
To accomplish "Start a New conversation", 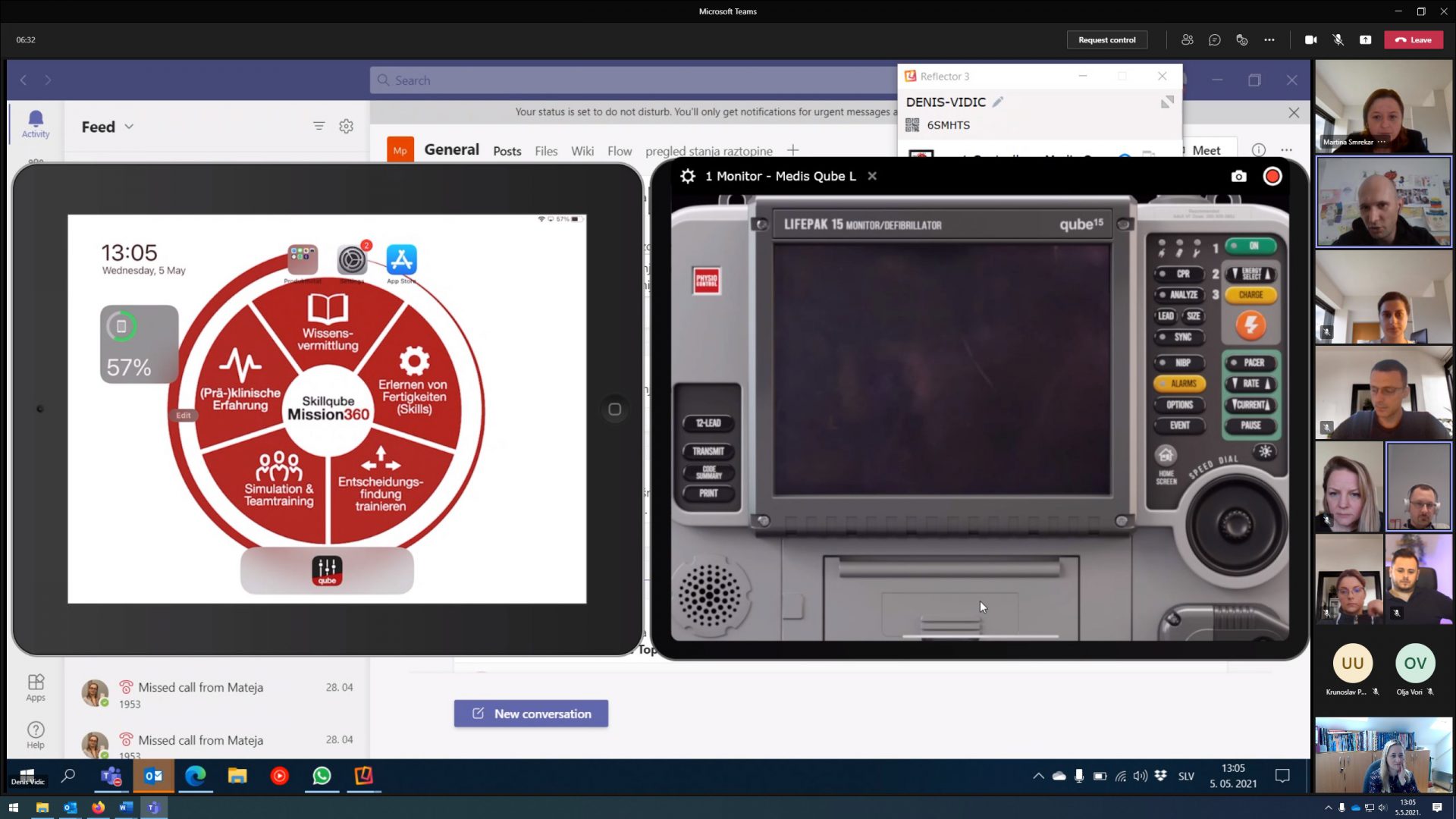I will (531, 714).
